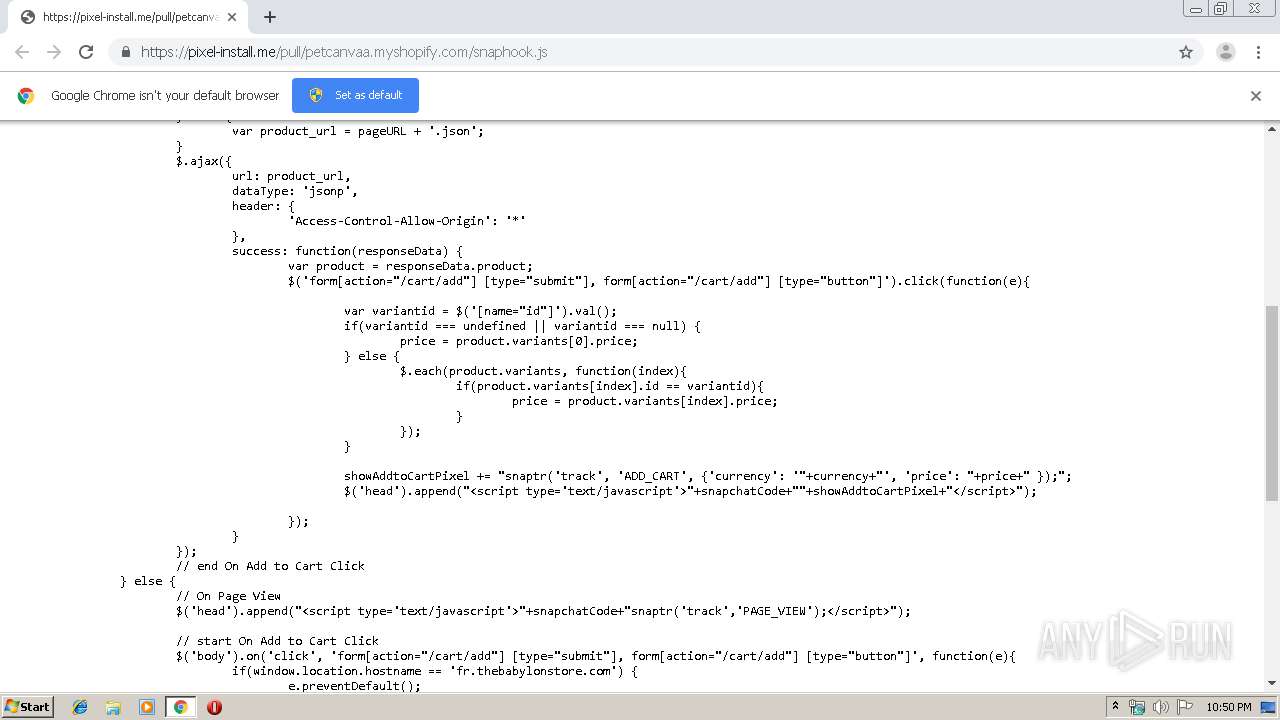Go forward to the next page

tap(54, 52)
